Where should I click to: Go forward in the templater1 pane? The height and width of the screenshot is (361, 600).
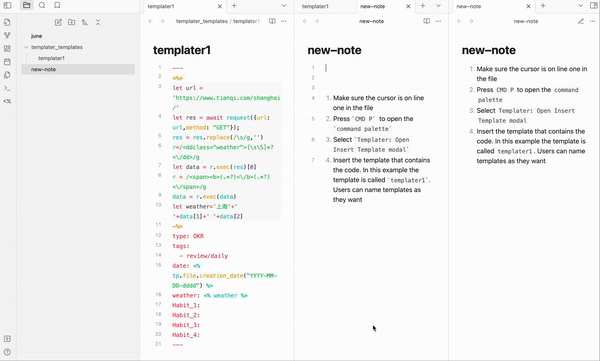click(162, 21)
